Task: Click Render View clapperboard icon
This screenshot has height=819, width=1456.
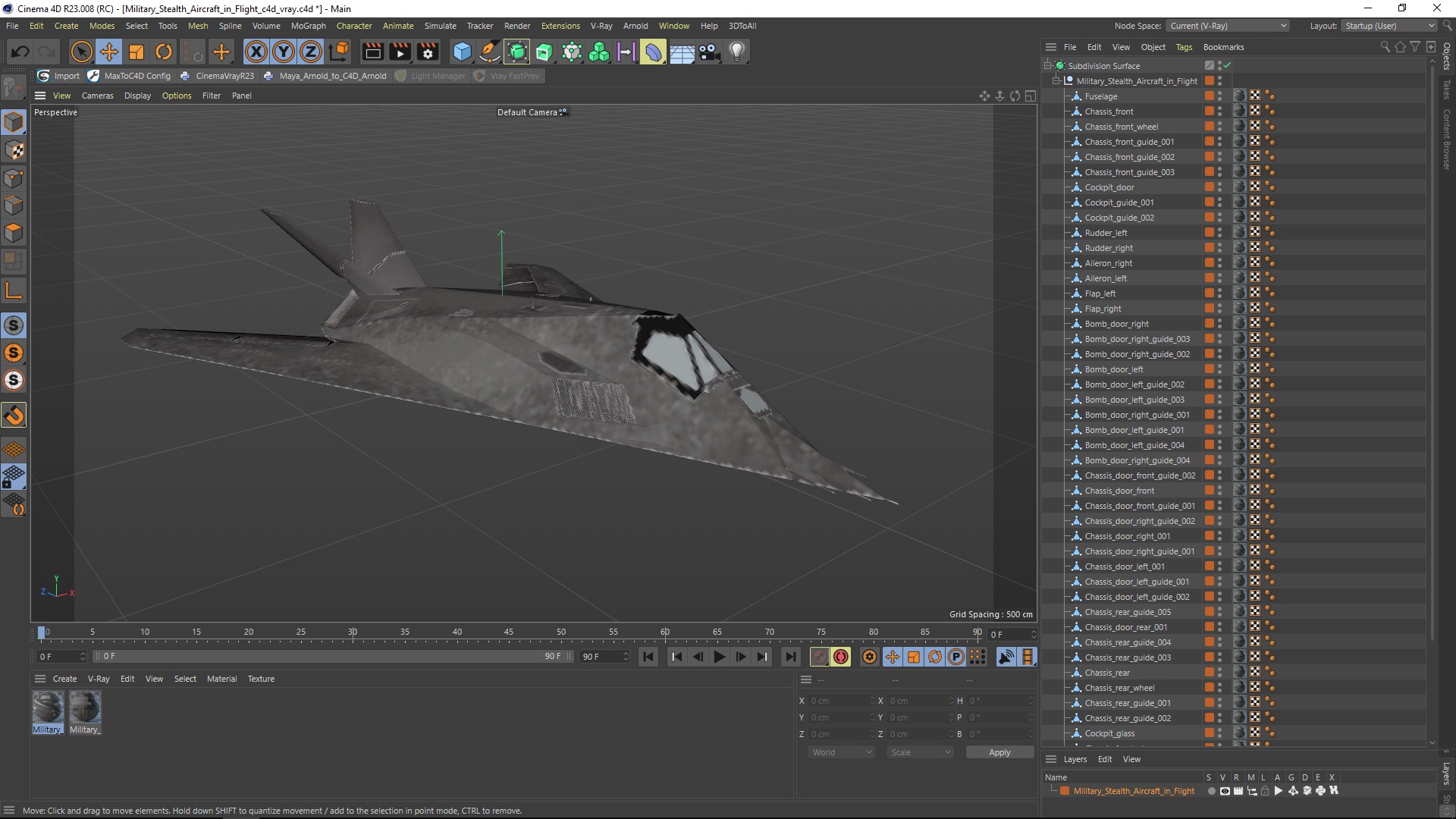Action: [x=372, y=52]
